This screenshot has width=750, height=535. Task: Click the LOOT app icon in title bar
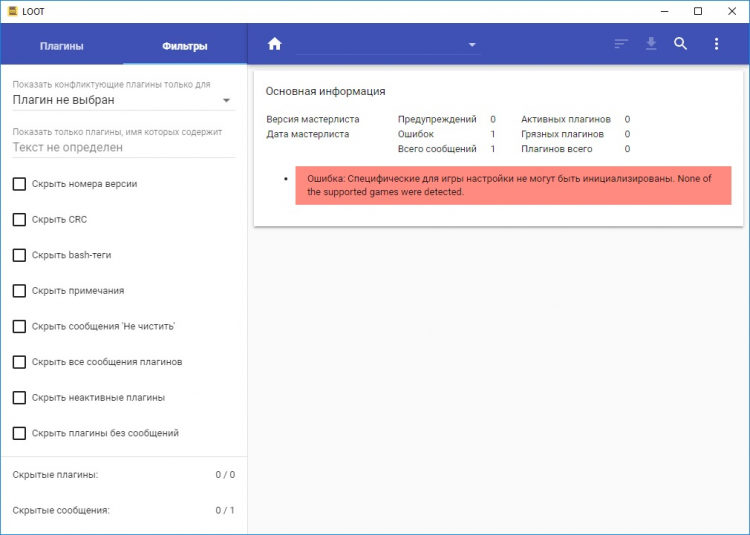[x=13, y=11]
